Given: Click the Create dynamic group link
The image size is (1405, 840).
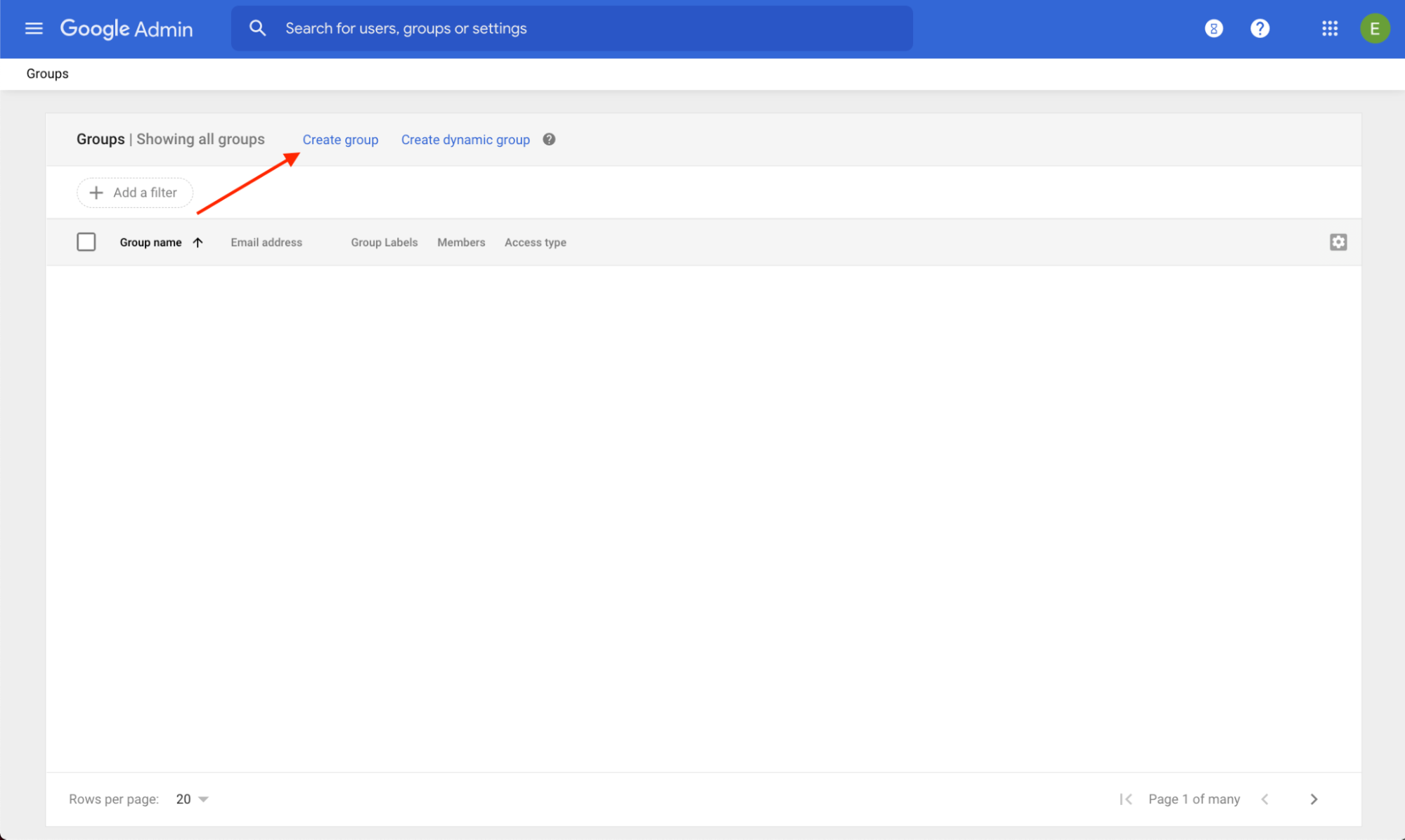Looking at the screenshot, I should click(465, 139).
